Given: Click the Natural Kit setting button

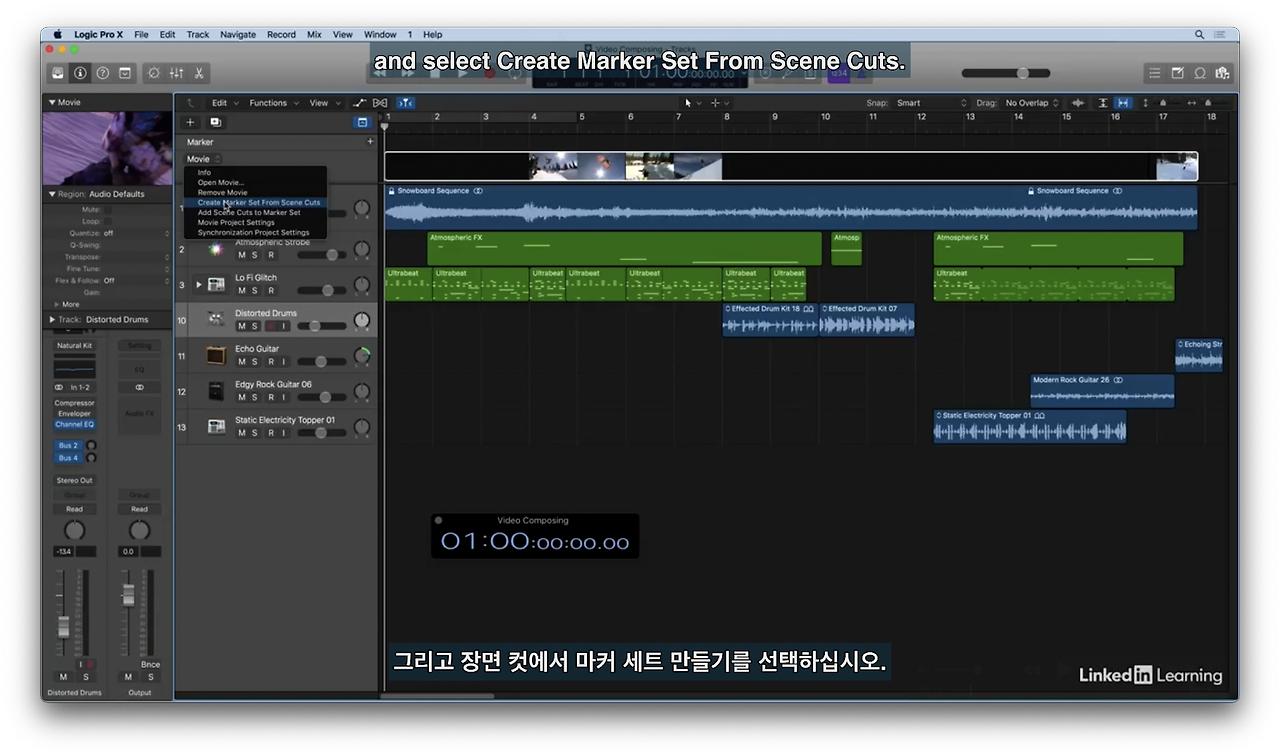Looking at the screenshot, I should pyautogui.click(x=74, y=346).
